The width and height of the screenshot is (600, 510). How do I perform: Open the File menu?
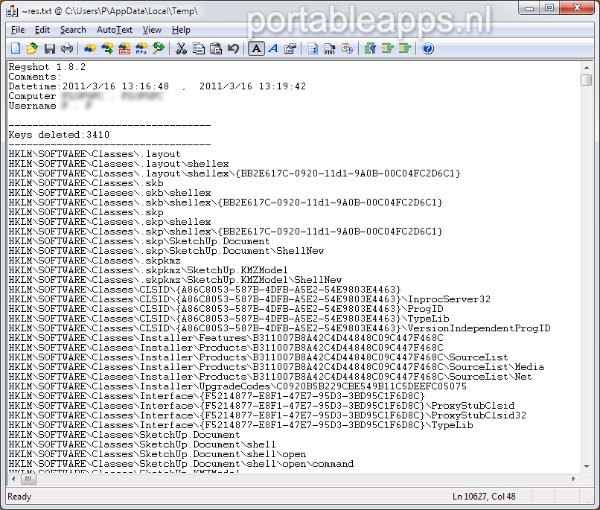pyautogui.click(x=18, y=30)
